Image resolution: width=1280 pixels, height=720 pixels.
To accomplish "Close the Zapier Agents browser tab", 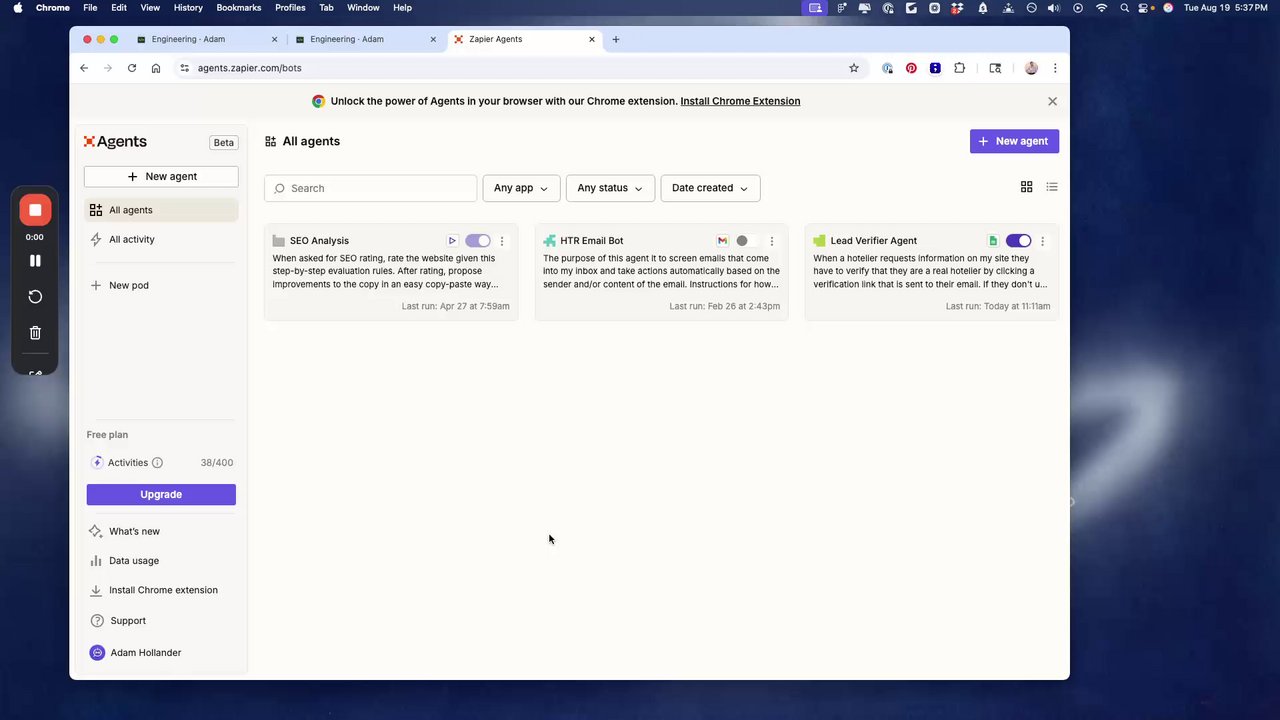I will point(592,39).
